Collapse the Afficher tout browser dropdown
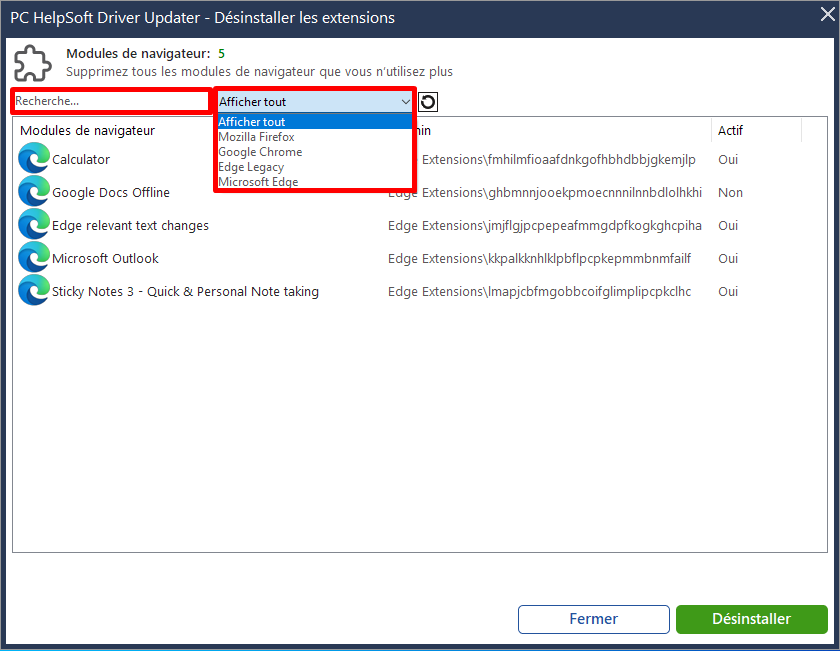The image size is (840, 651). click(x=406, y=102)
